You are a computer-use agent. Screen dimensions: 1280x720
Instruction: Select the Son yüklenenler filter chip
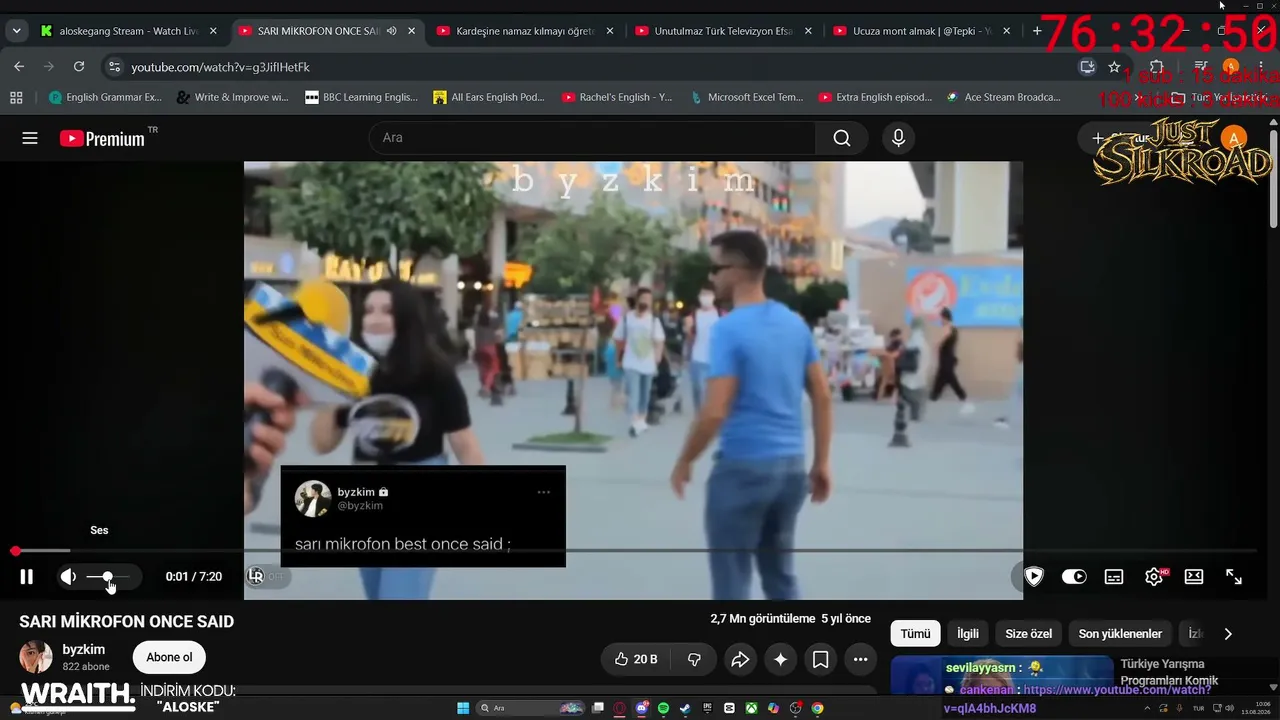(1120, 634)
